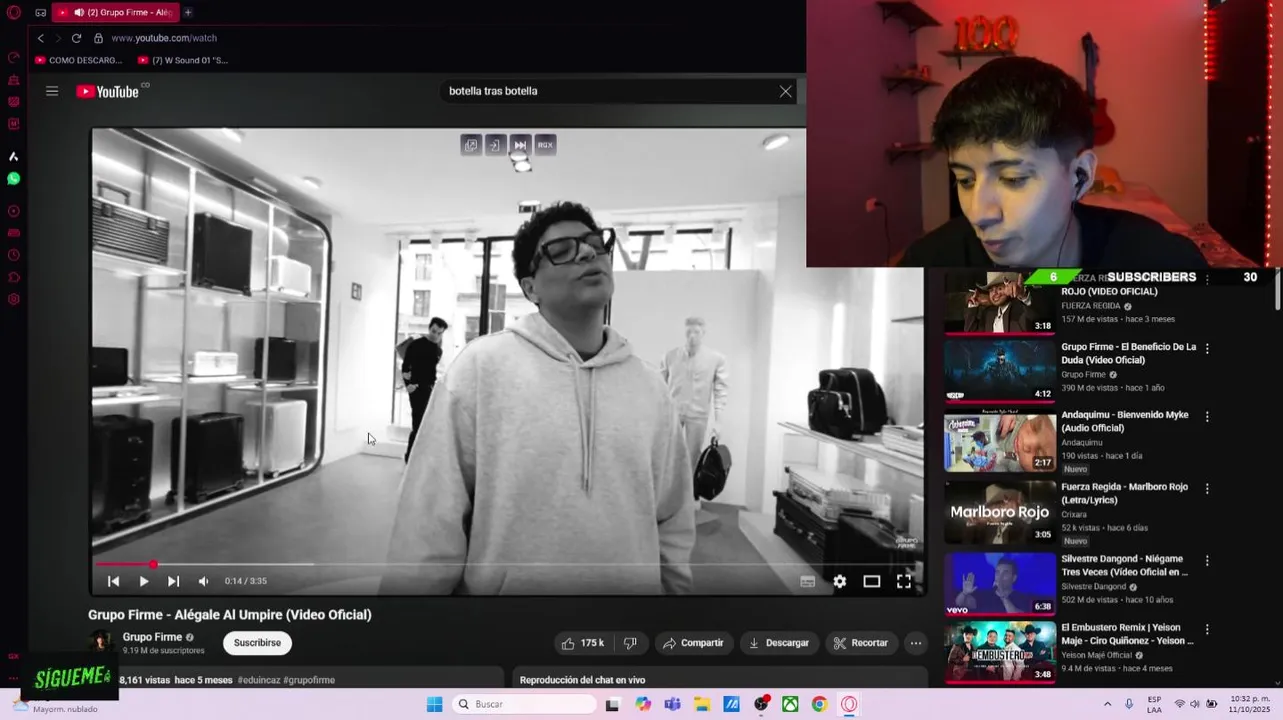Click the skip-forward overlay icon atop video
The width and height of the screenshot is (1283, 720).
pos(520,145)
